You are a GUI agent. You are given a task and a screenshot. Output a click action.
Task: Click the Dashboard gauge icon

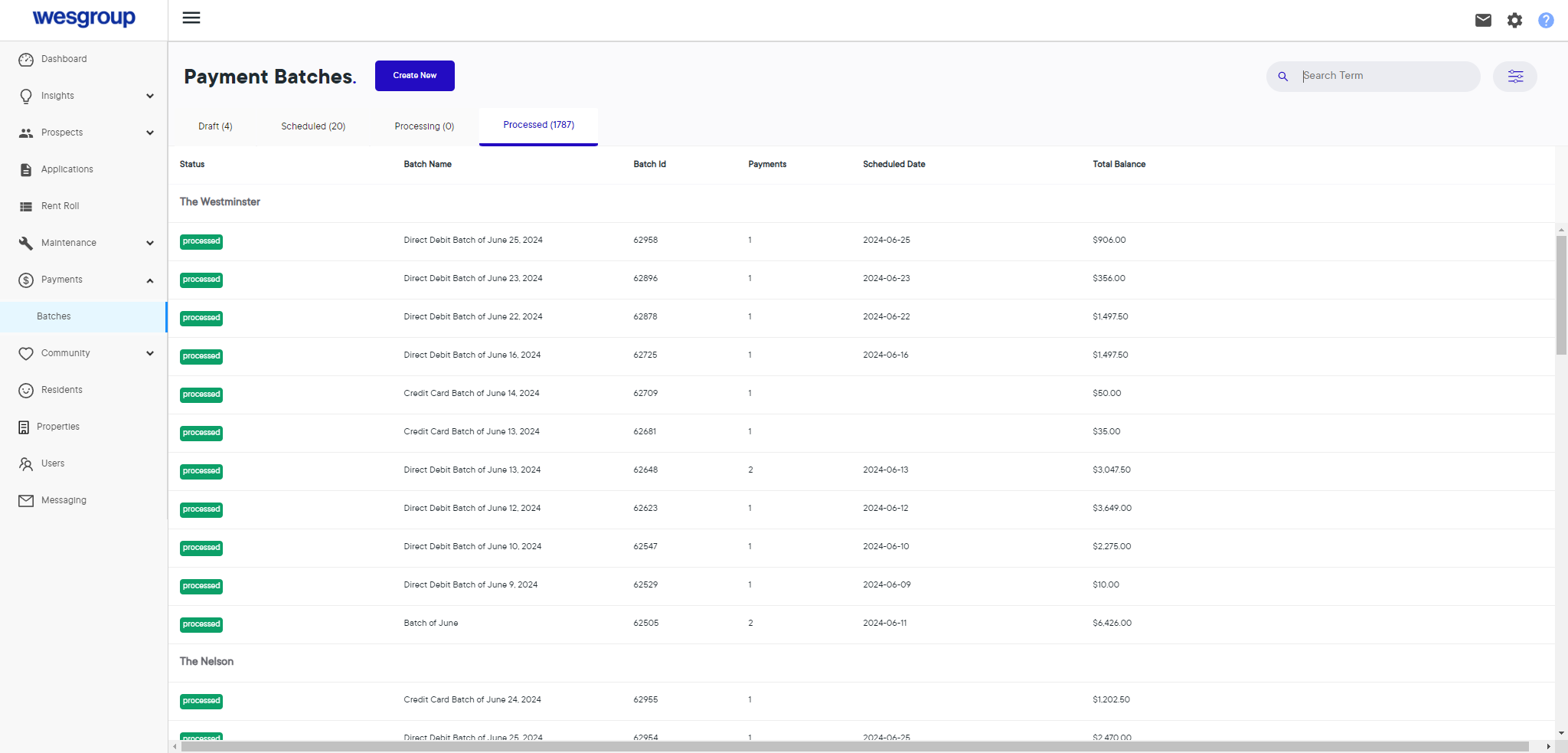(x=26, y=60)
